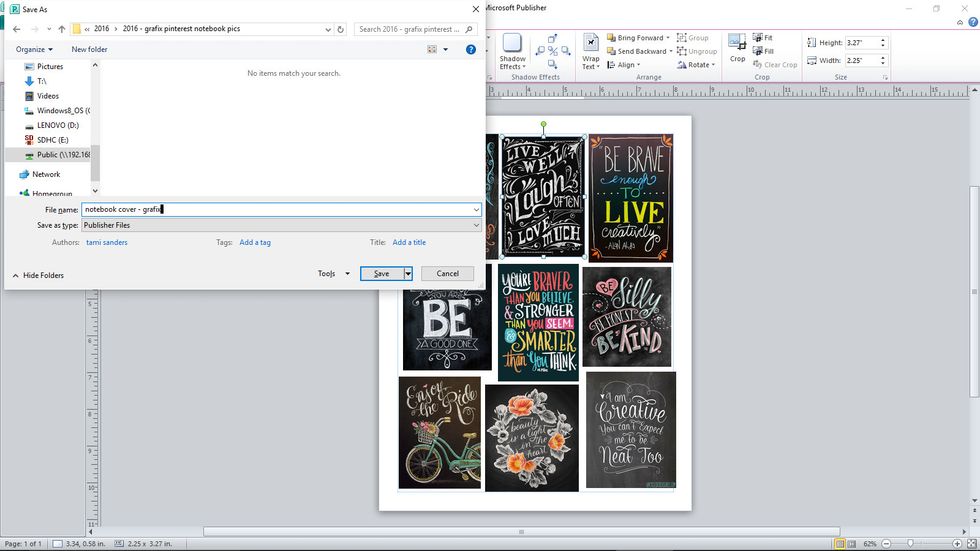The width and height of the screenshot is (980, 551).
Task: Nudge shadow up
Action: point(552,39)
